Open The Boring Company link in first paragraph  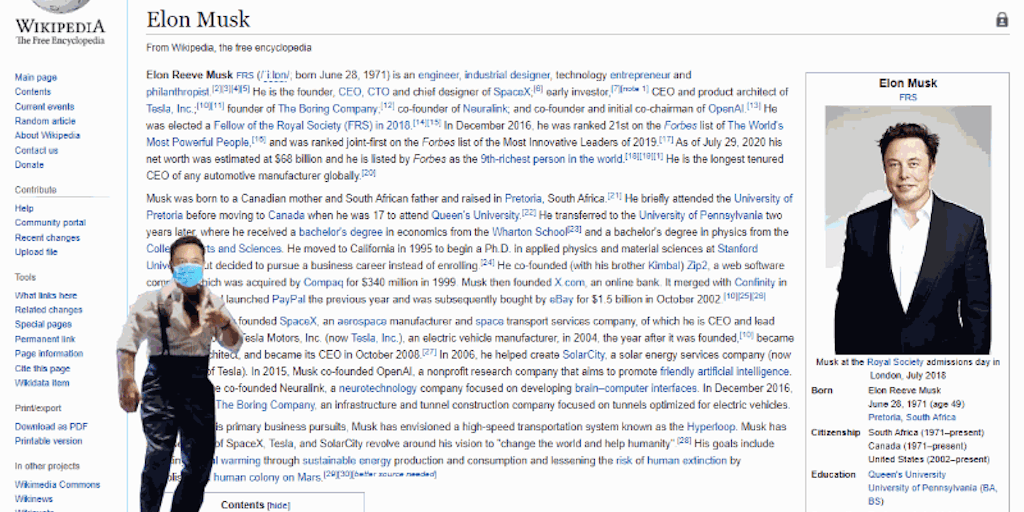pyautogui.click(x=328, y=108)
